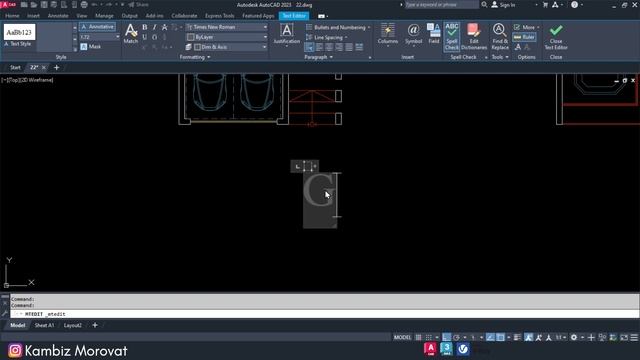The image size is (640, 360).
Task: Click the text Mask button
Action: pos(91,47)
